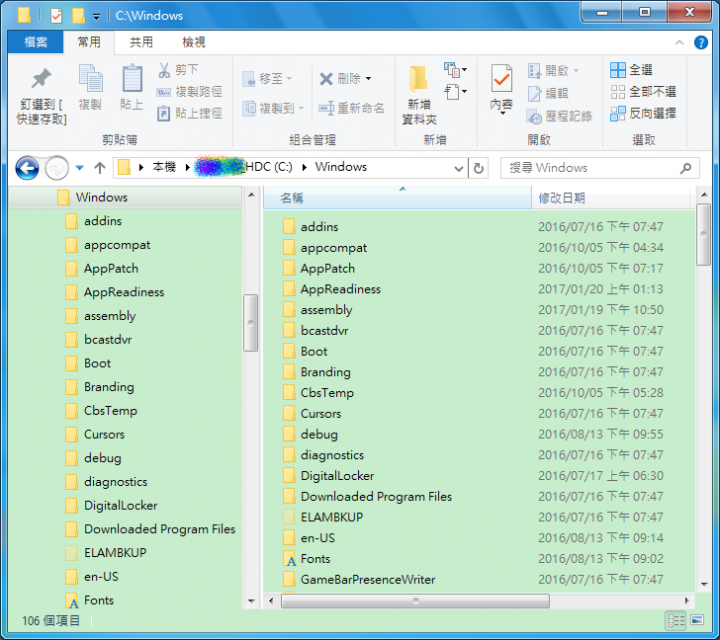Select Downloaded Program Files in navigation tree
Image resolution: width=720 pixels, height=640 pixels.
tap(159, 529)
